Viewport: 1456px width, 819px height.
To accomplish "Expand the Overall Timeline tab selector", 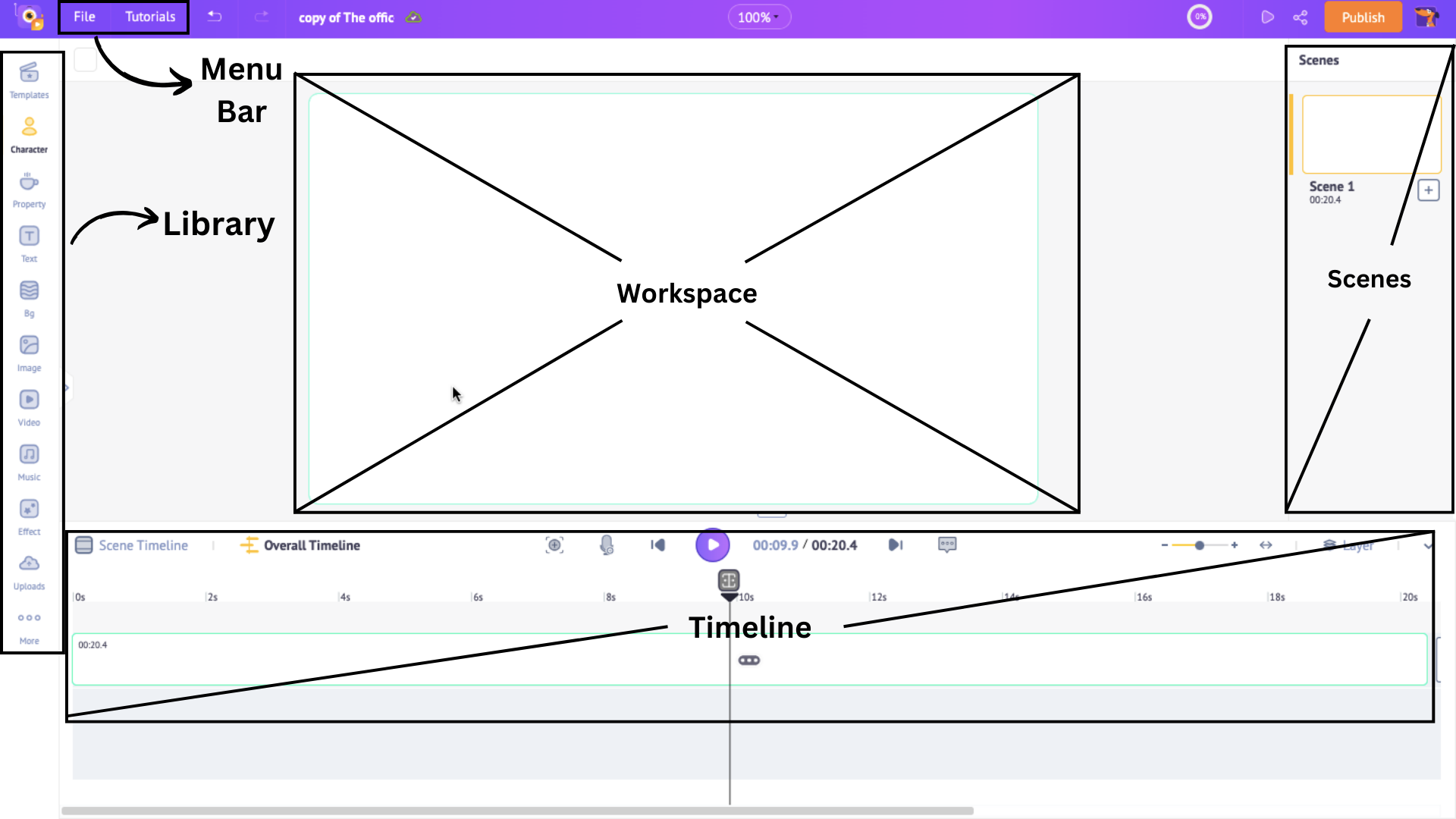I will [300, 545].
